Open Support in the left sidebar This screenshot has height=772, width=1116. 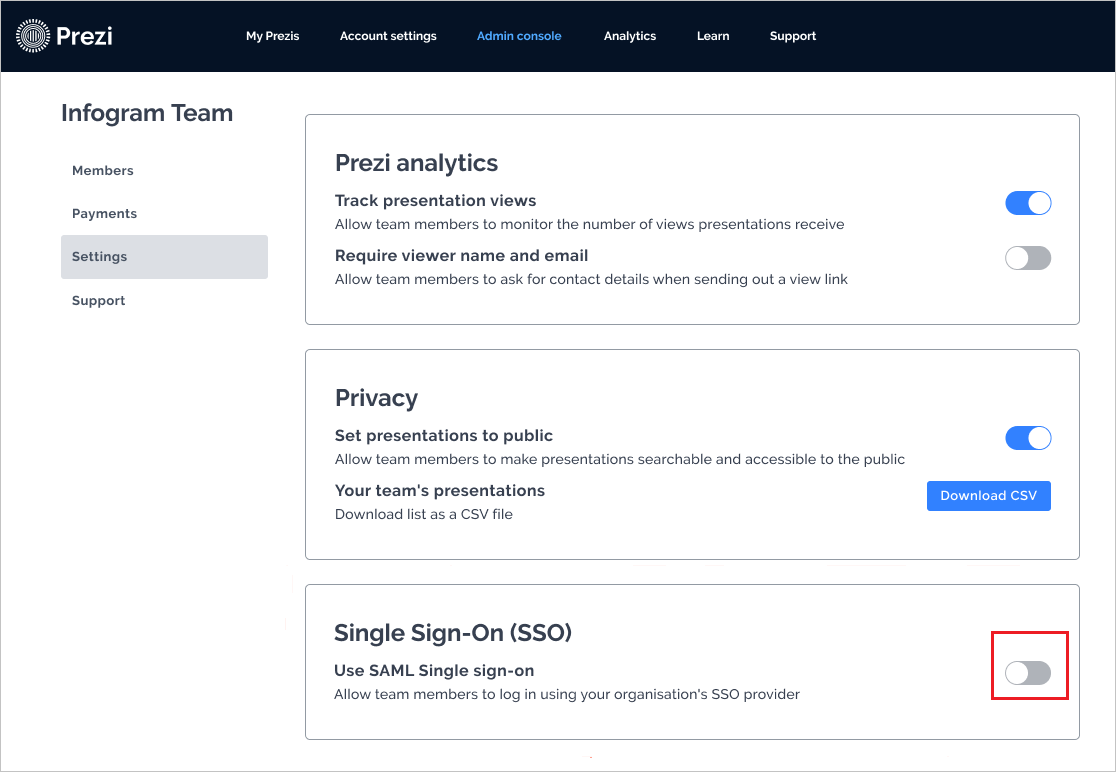(x=98, y=300)
